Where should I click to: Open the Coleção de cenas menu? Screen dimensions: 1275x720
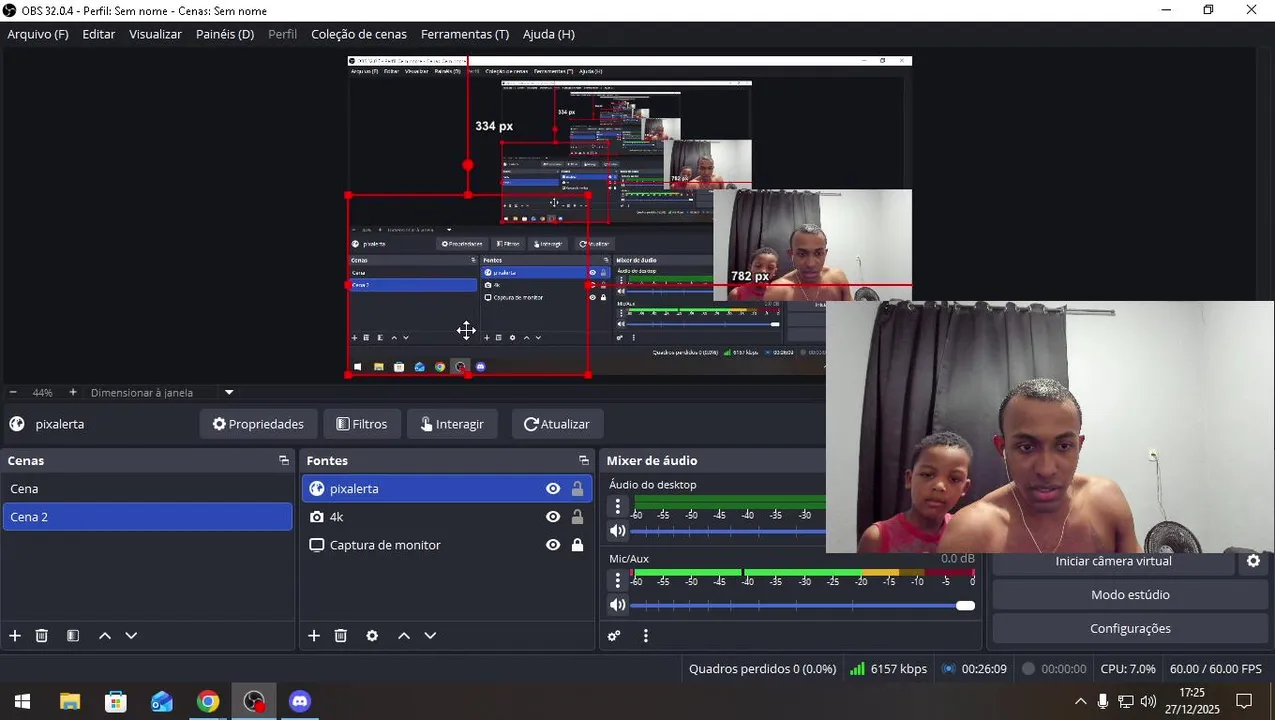359,34
